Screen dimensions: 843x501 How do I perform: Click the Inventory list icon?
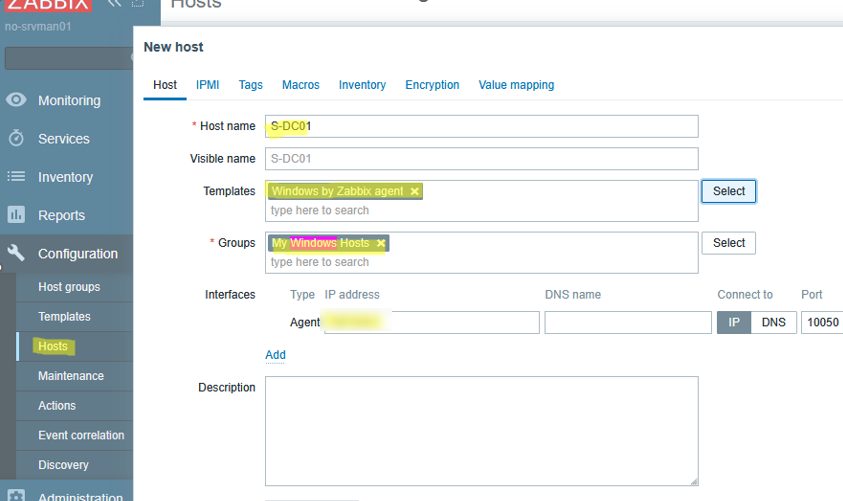16,177
